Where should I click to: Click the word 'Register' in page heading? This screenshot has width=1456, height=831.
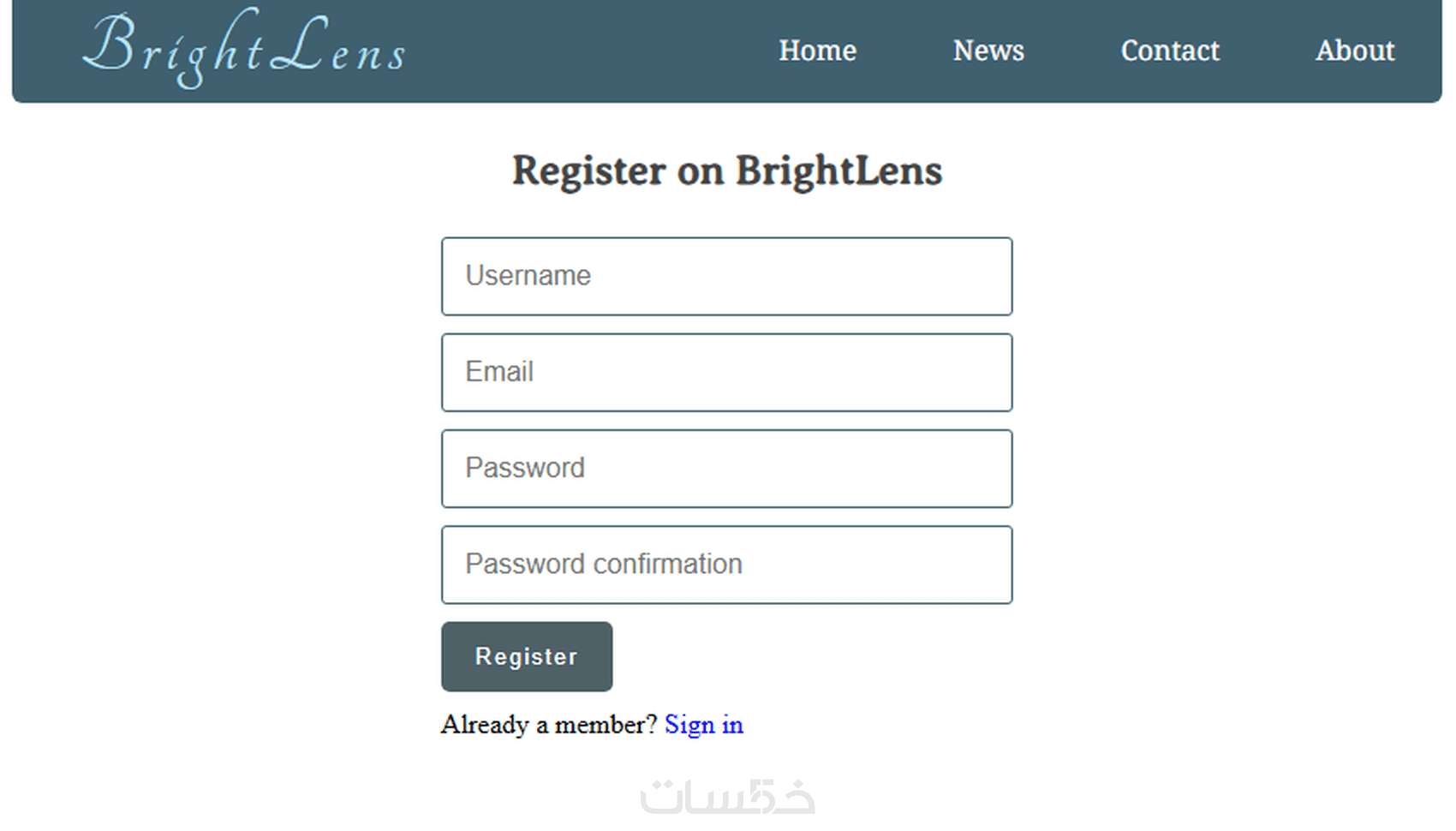tap(588, 170)
